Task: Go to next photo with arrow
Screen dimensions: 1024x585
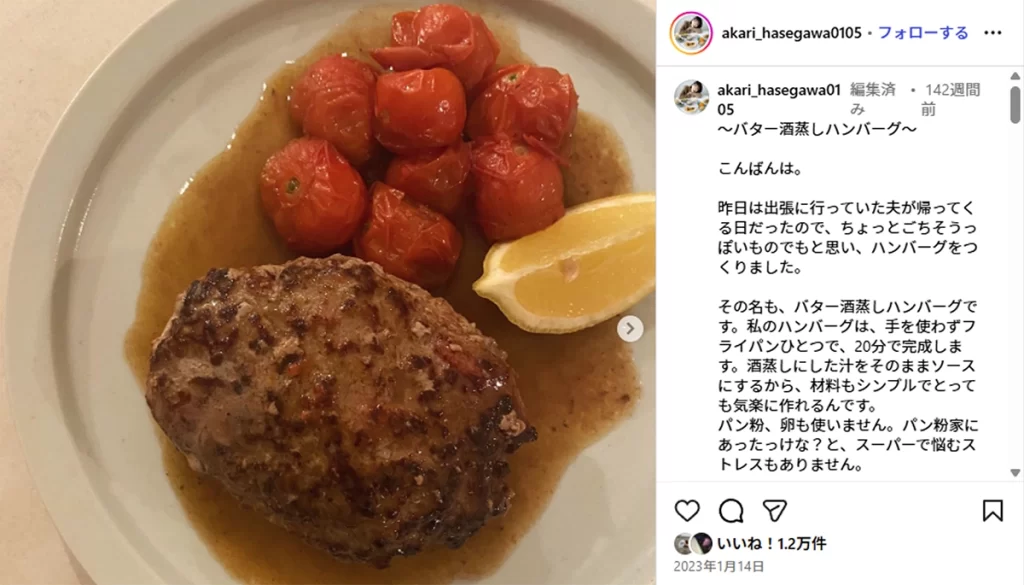Action: (630, 328)
